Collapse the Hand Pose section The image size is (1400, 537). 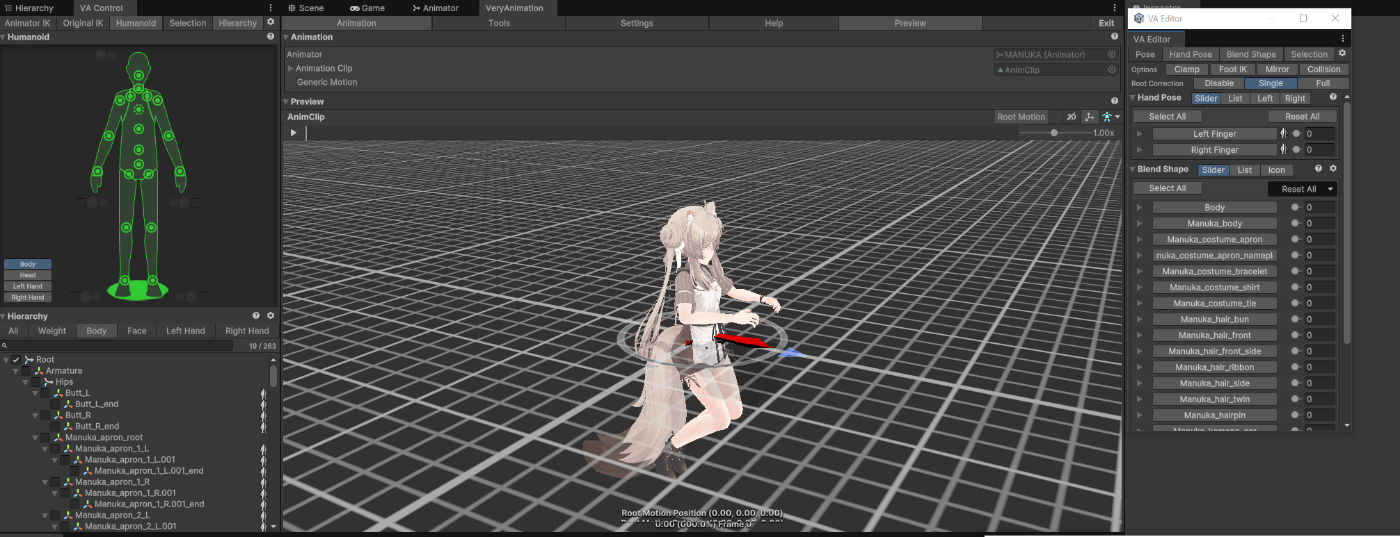click(1133, 98)
